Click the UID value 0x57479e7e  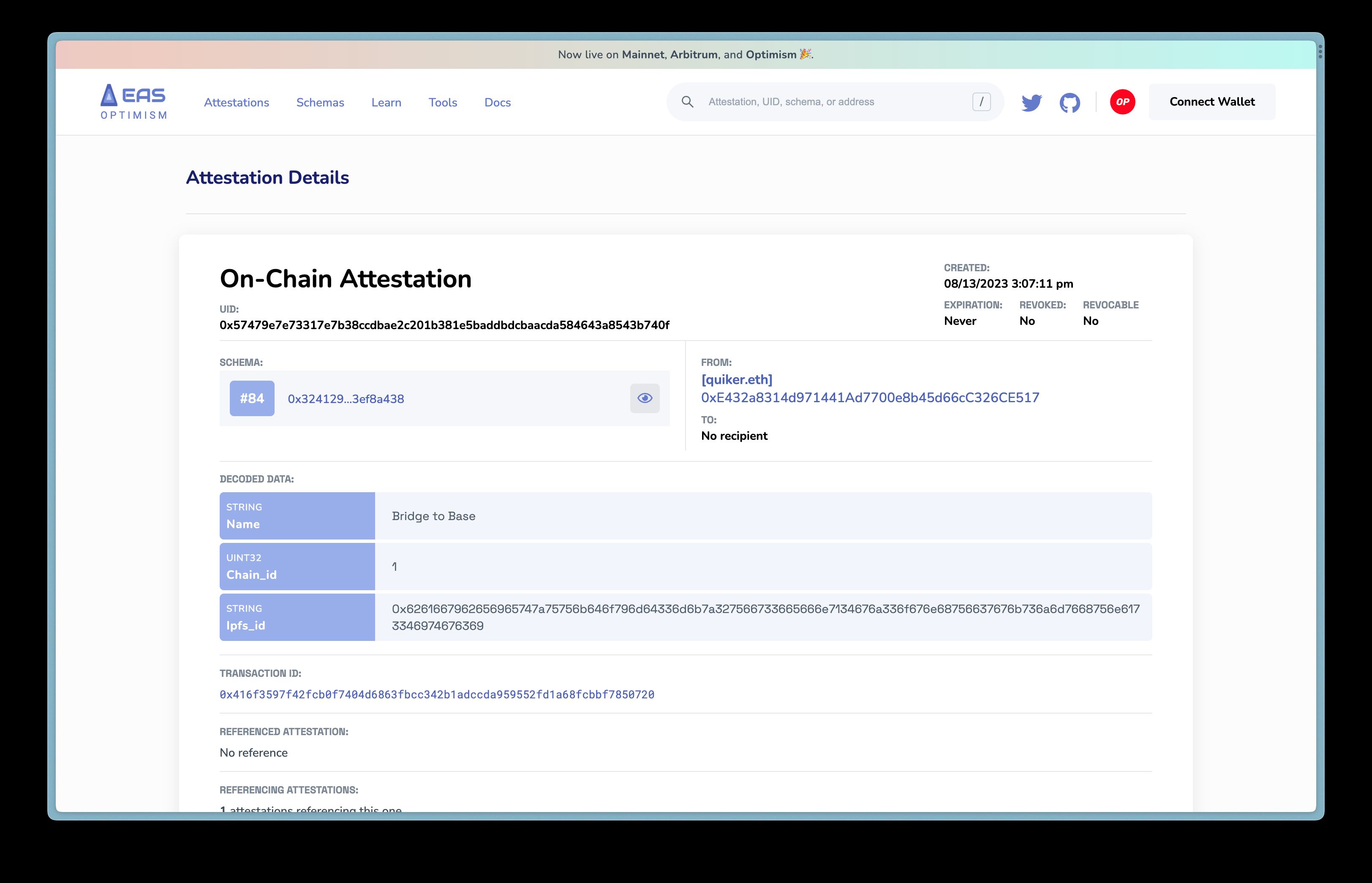pos(444,325)
